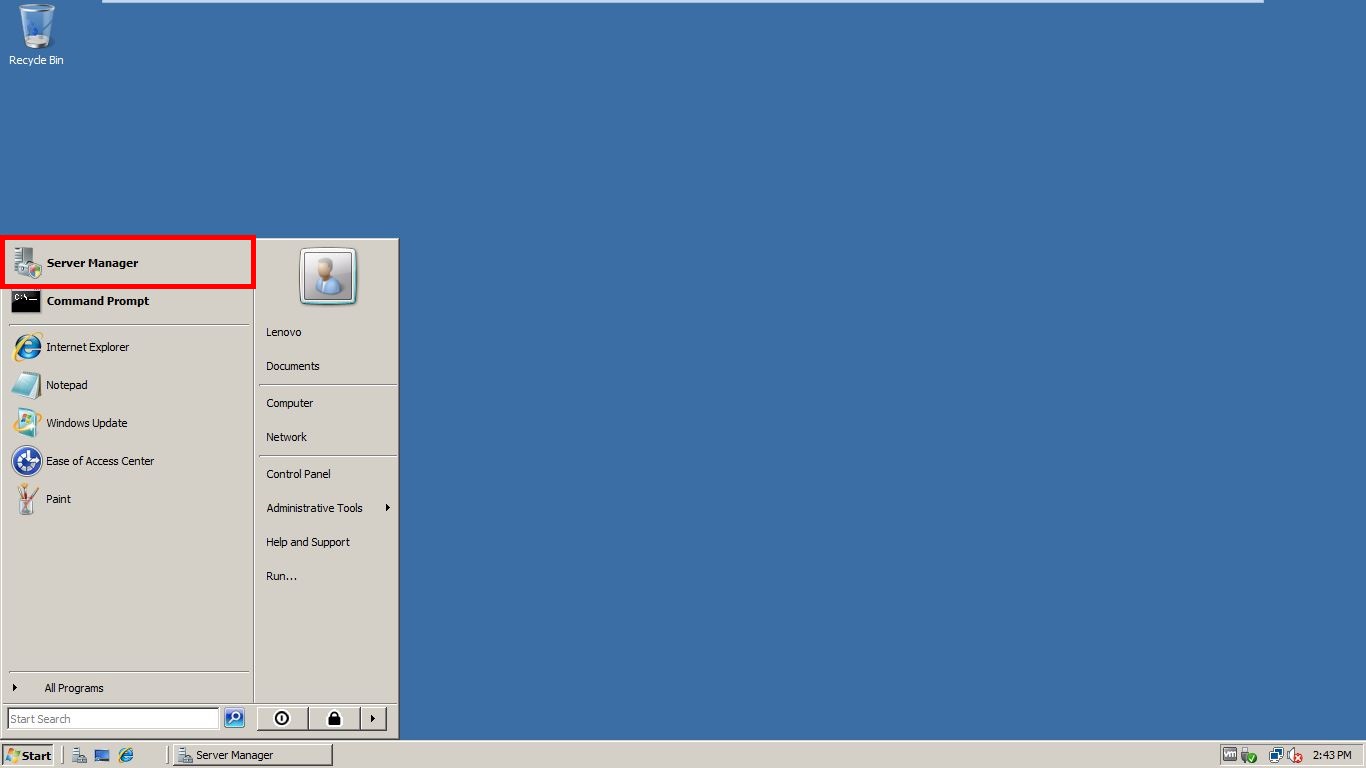Click the Start Search input box
Viewport: 1366px width, 768px height.
113,719
